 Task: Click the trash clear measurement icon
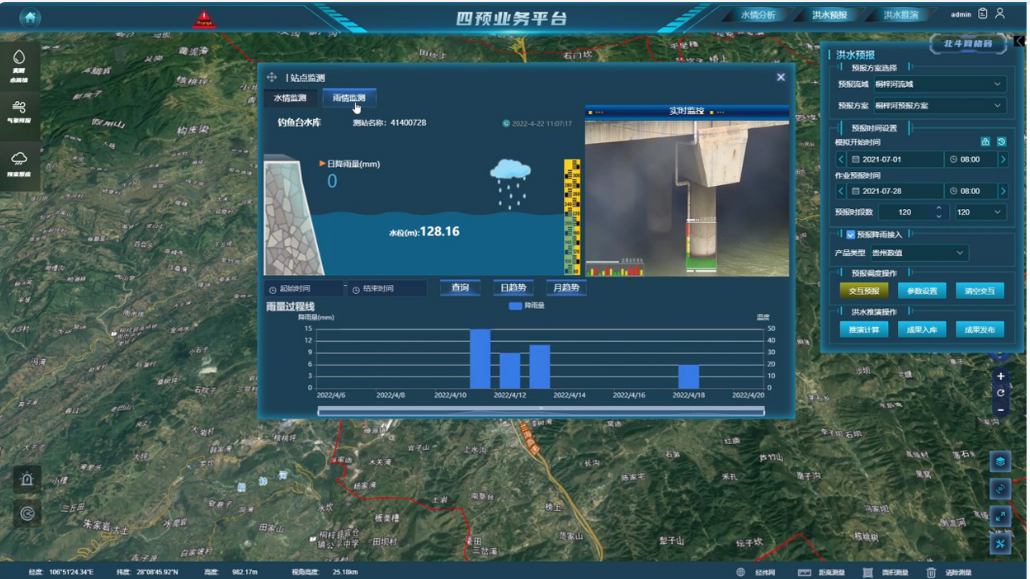(x=931, y=572)
